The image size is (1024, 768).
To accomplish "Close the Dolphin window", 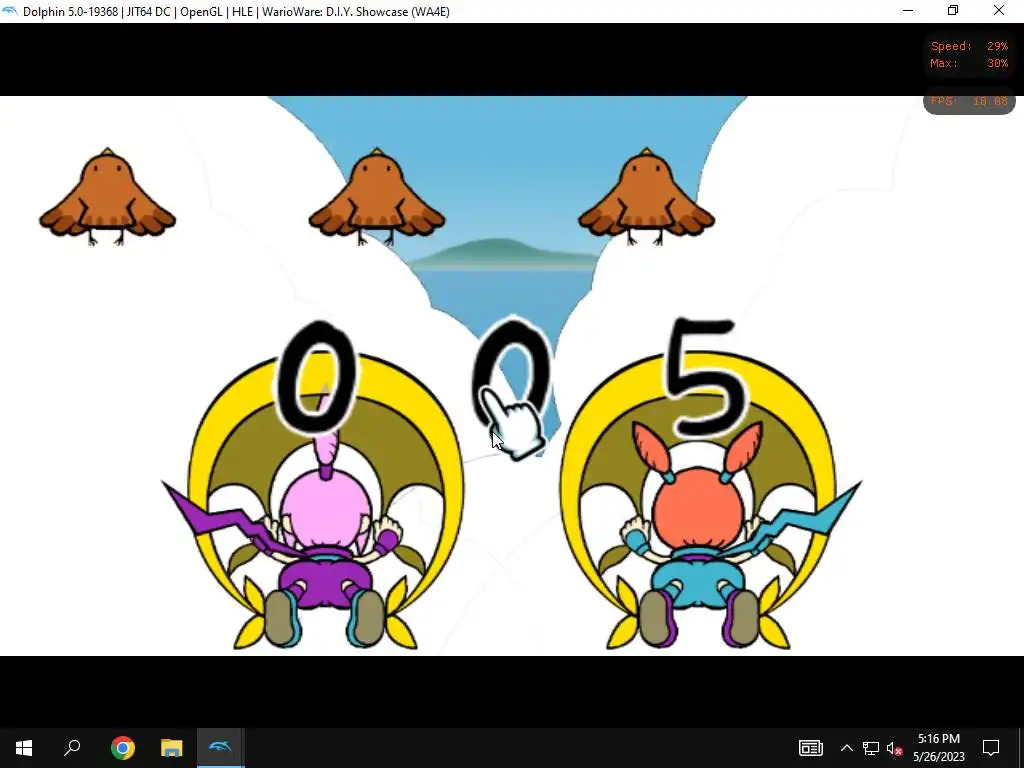I will pos(999,11).
